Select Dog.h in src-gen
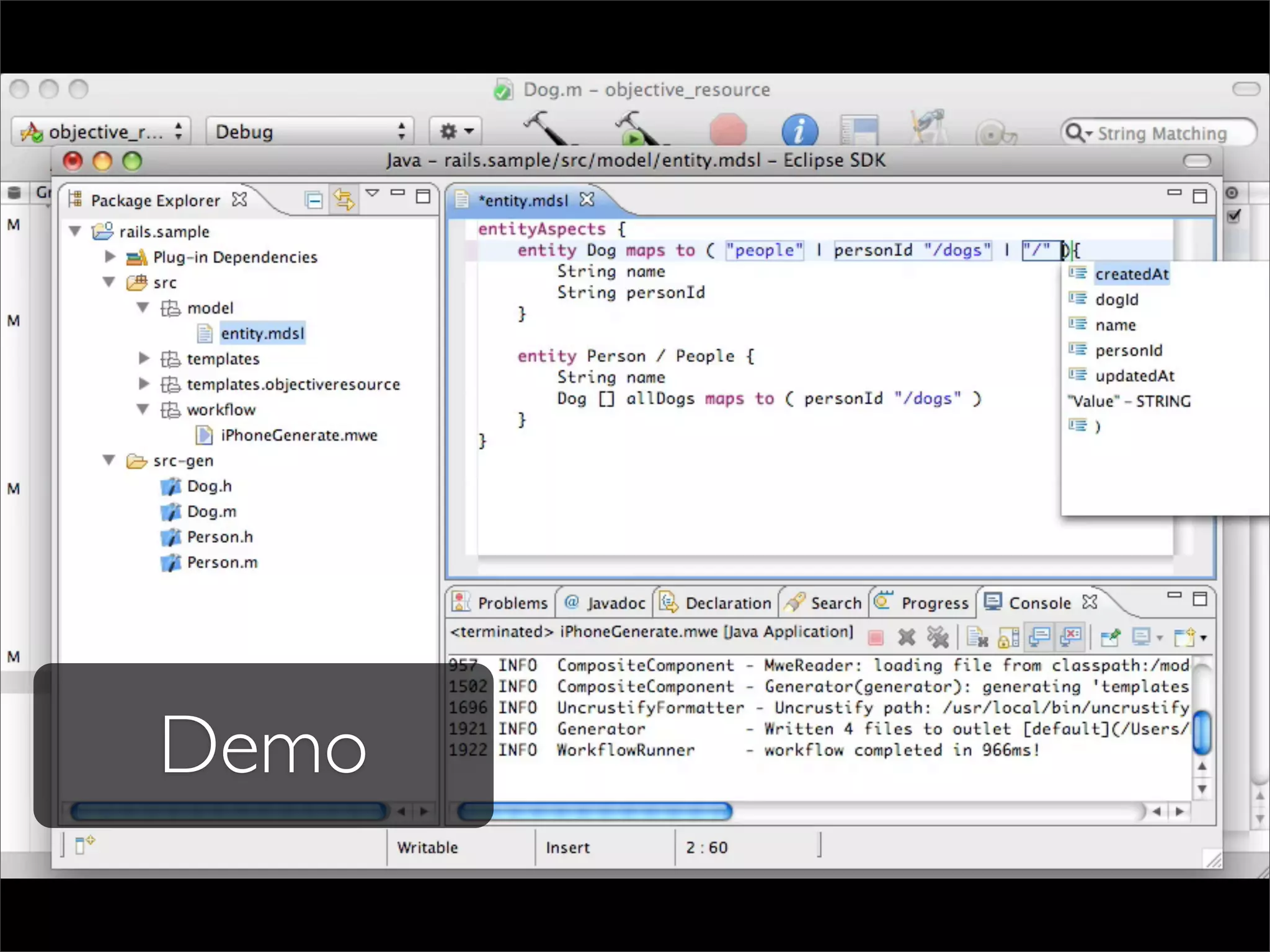 tap(209, 486)
